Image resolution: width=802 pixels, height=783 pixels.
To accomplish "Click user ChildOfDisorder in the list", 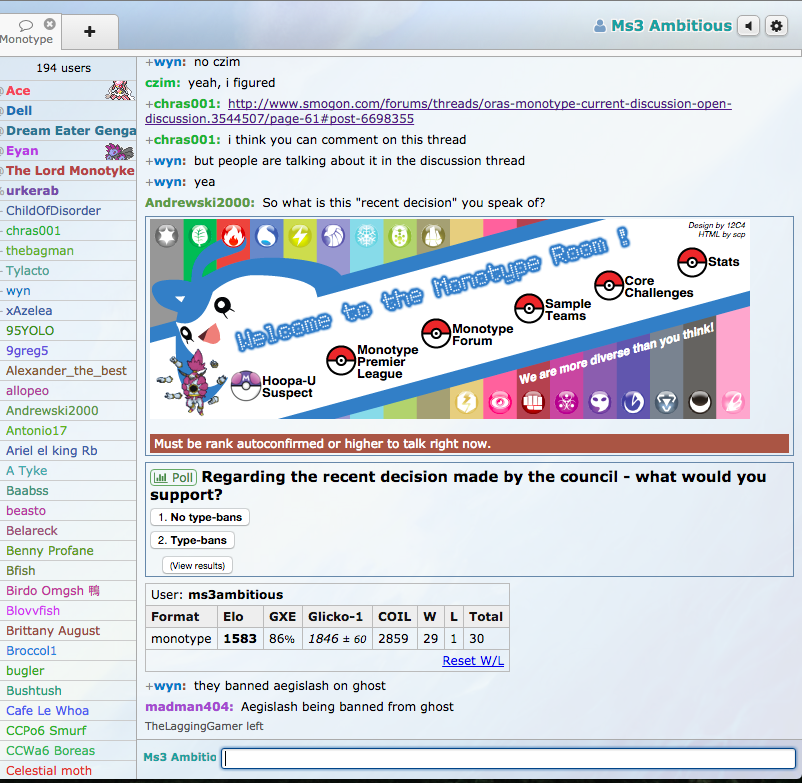I will (x=68, y=210).
